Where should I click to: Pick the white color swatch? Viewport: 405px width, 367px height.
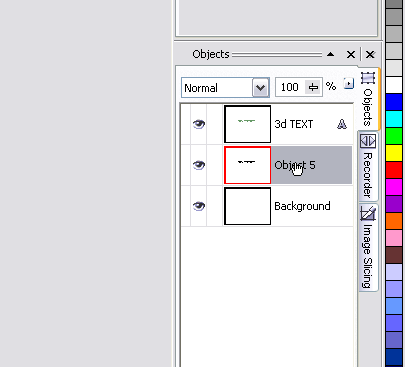click(394, 85)
